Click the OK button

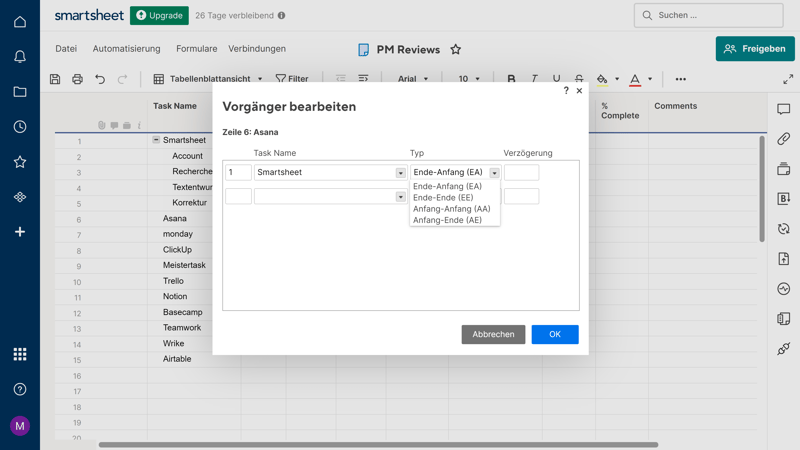(554, 334)
